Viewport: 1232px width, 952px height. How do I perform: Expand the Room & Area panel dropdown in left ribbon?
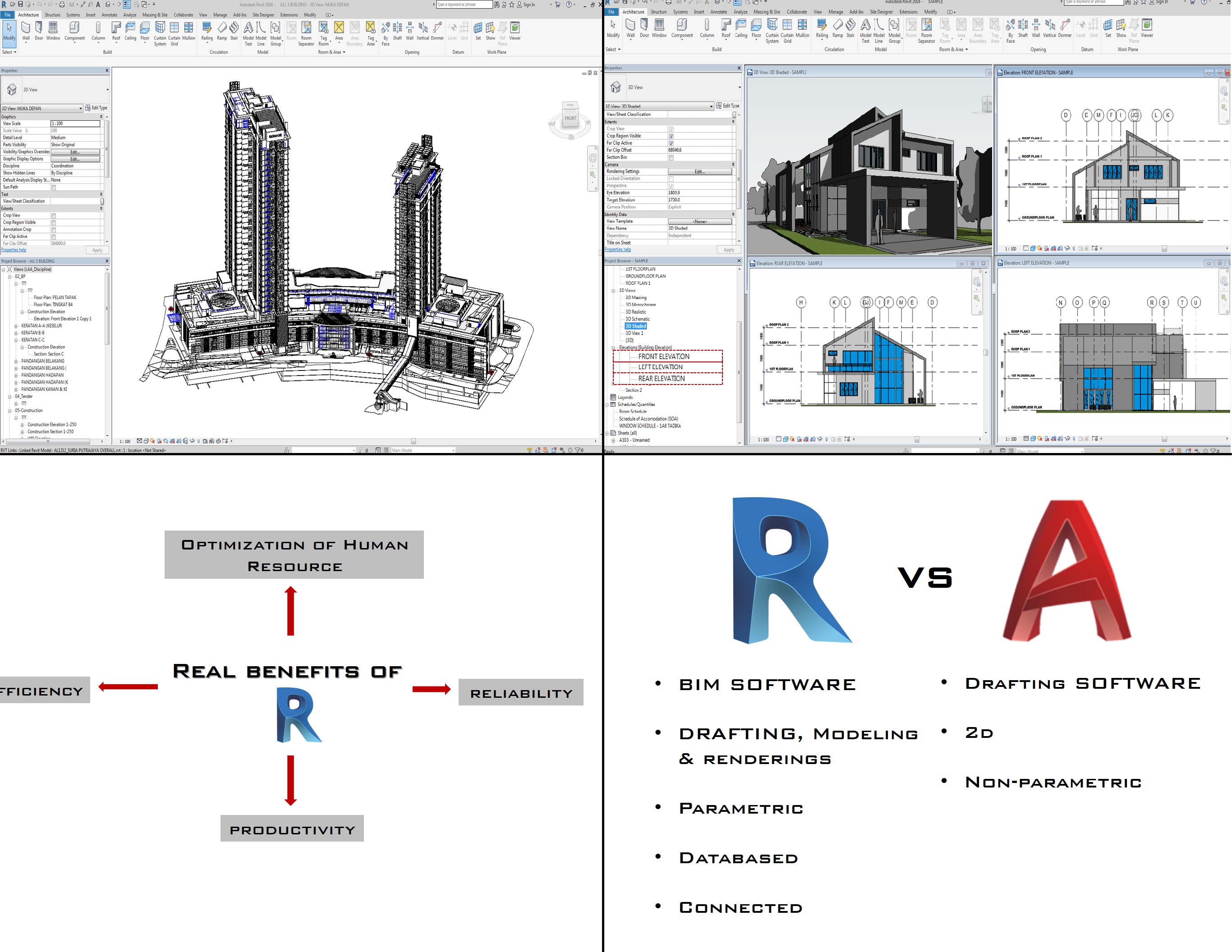click(x=332, y=52)
